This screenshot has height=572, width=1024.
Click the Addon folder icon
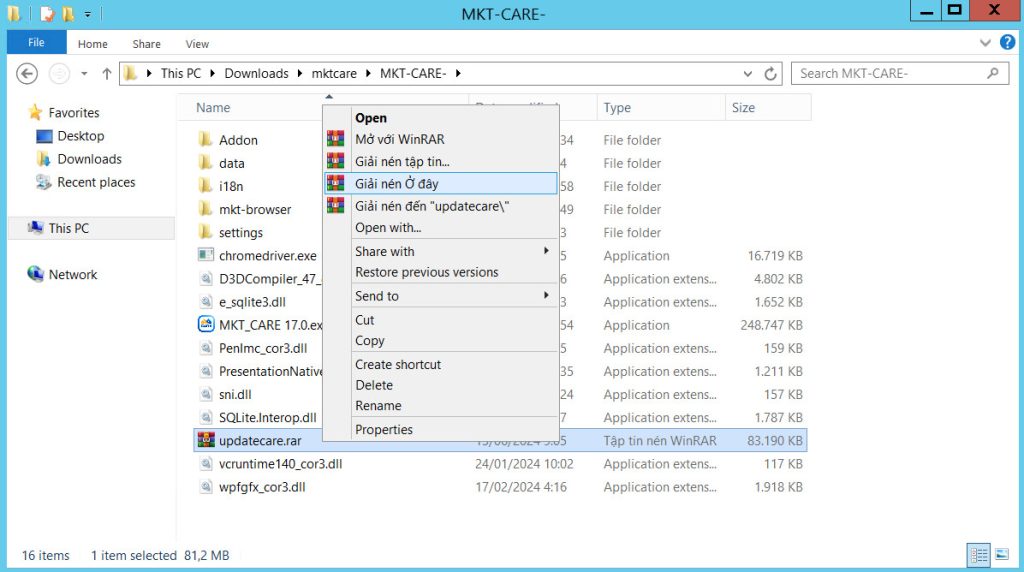click(x=206, y=139)
